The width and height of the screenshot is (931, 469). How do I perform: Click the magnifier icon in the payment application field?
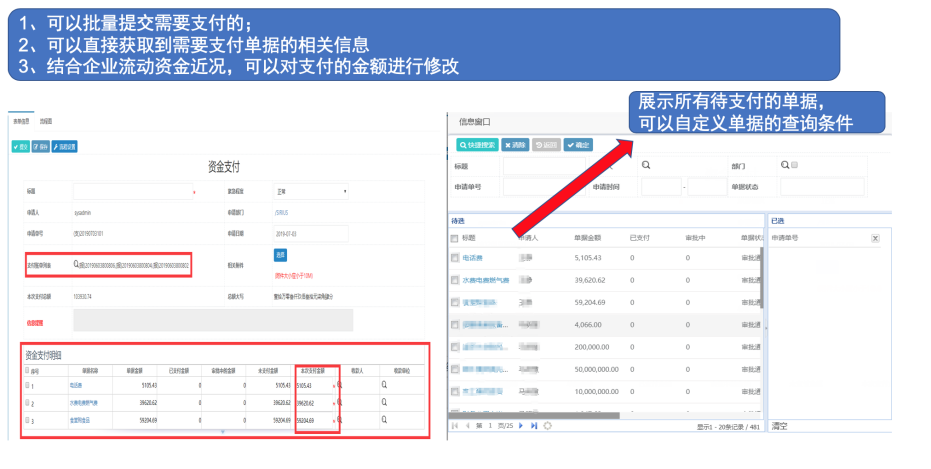point(77,264)
